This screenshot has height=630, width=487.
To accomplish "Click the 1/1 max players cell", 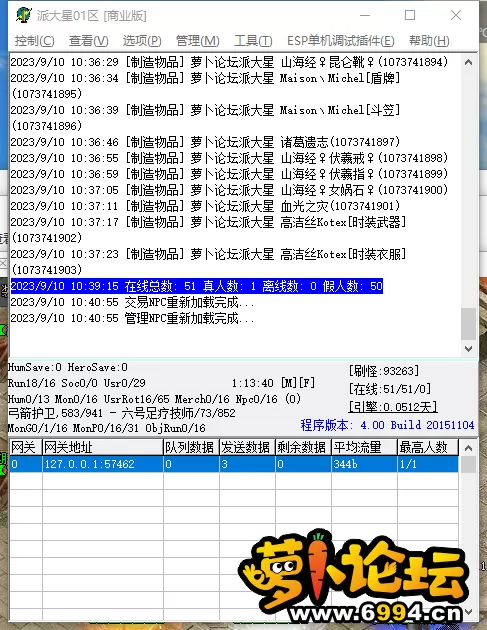I will point(428,464).
